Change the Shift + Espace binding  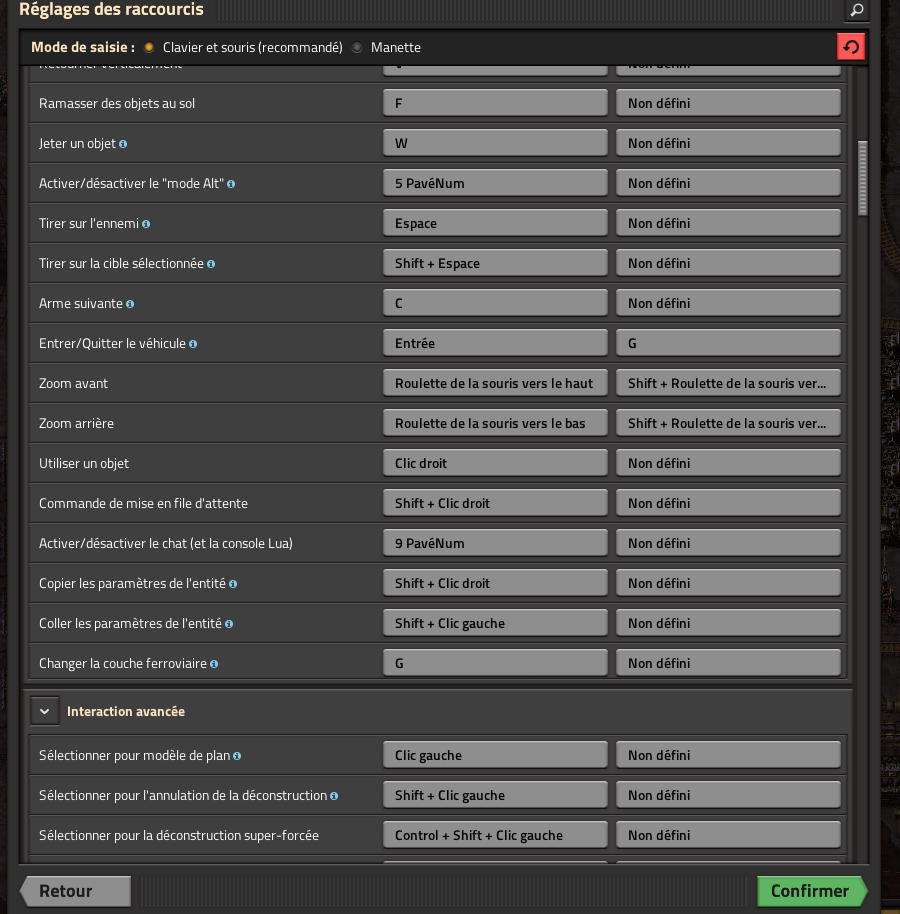pyautogui.click(x=495, y=263)
